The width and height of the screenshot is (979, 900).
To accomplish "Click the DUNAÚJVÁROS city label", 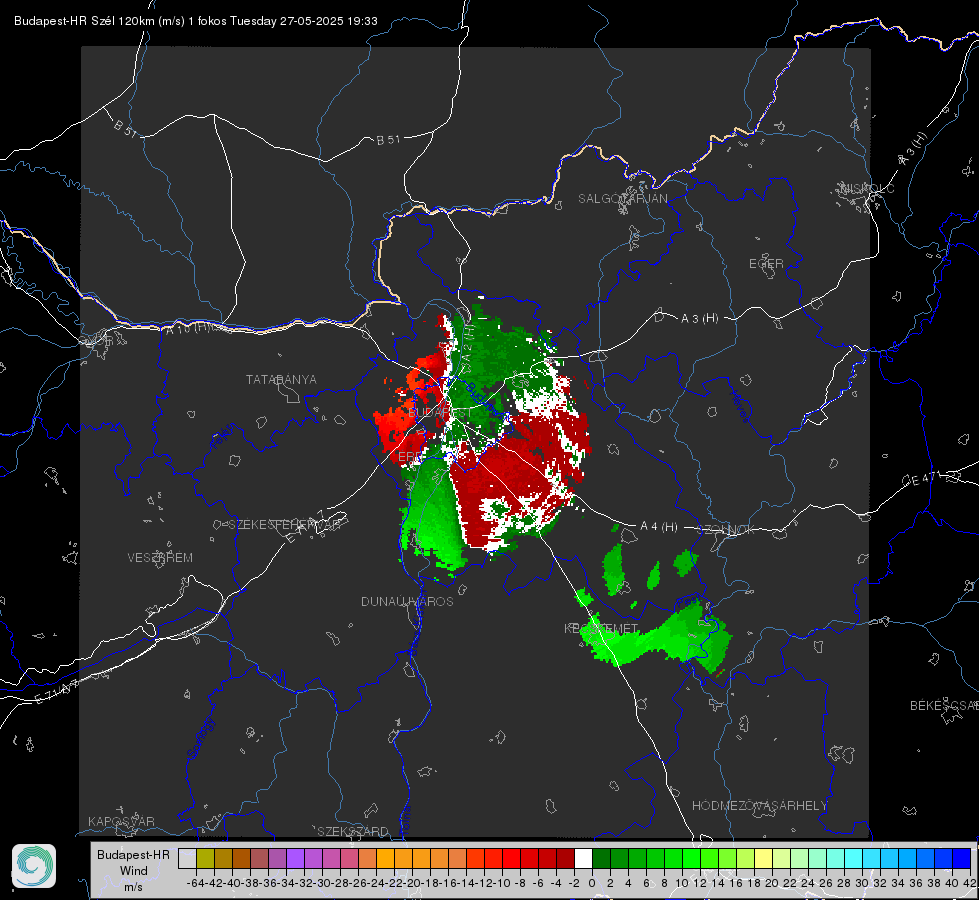I will click(407, 601).
